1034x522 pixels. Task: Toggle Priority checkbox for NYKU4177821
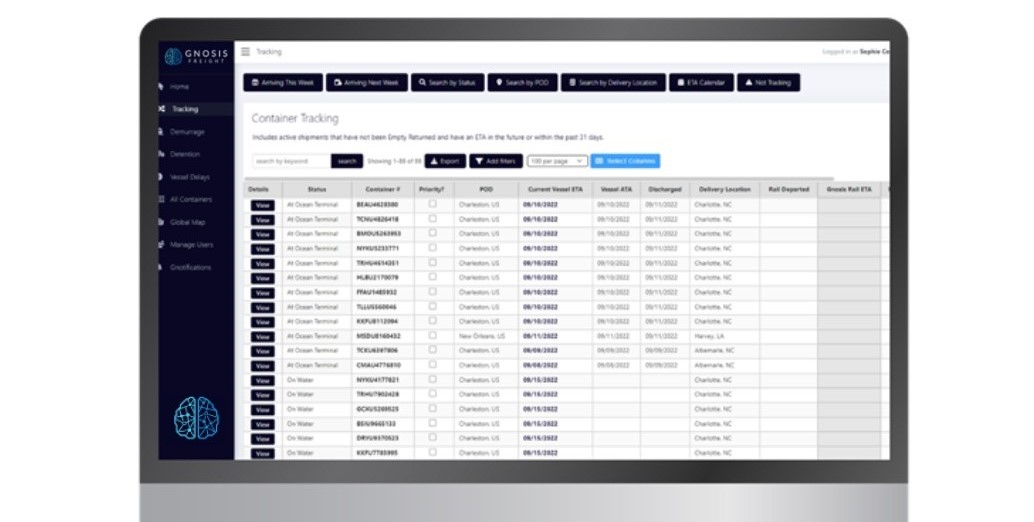tap(432, 380)
